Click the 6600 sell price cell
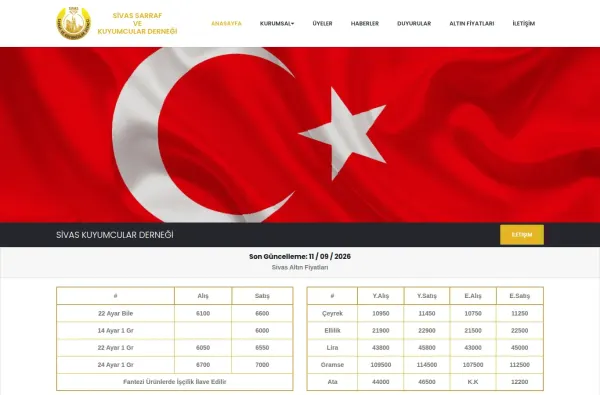 click(x=262, y=313)
